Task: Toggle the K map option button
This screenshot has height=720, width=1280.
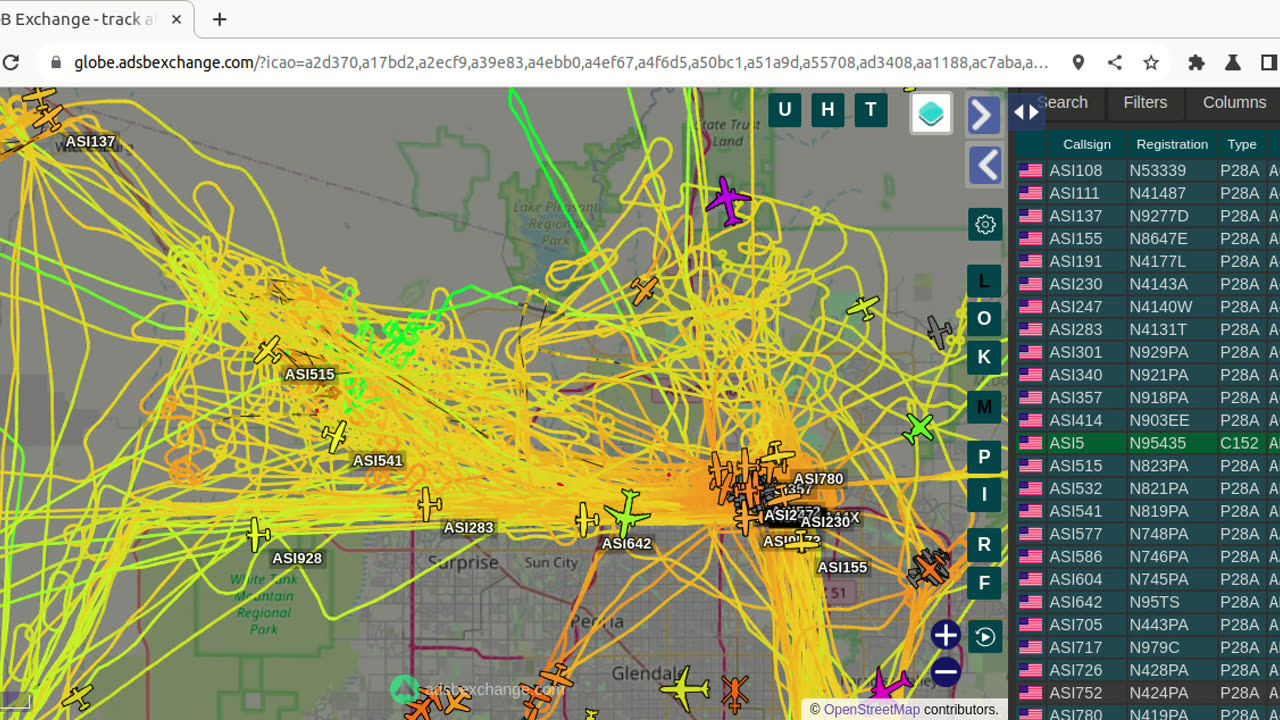Action: [x=984, y=357]
